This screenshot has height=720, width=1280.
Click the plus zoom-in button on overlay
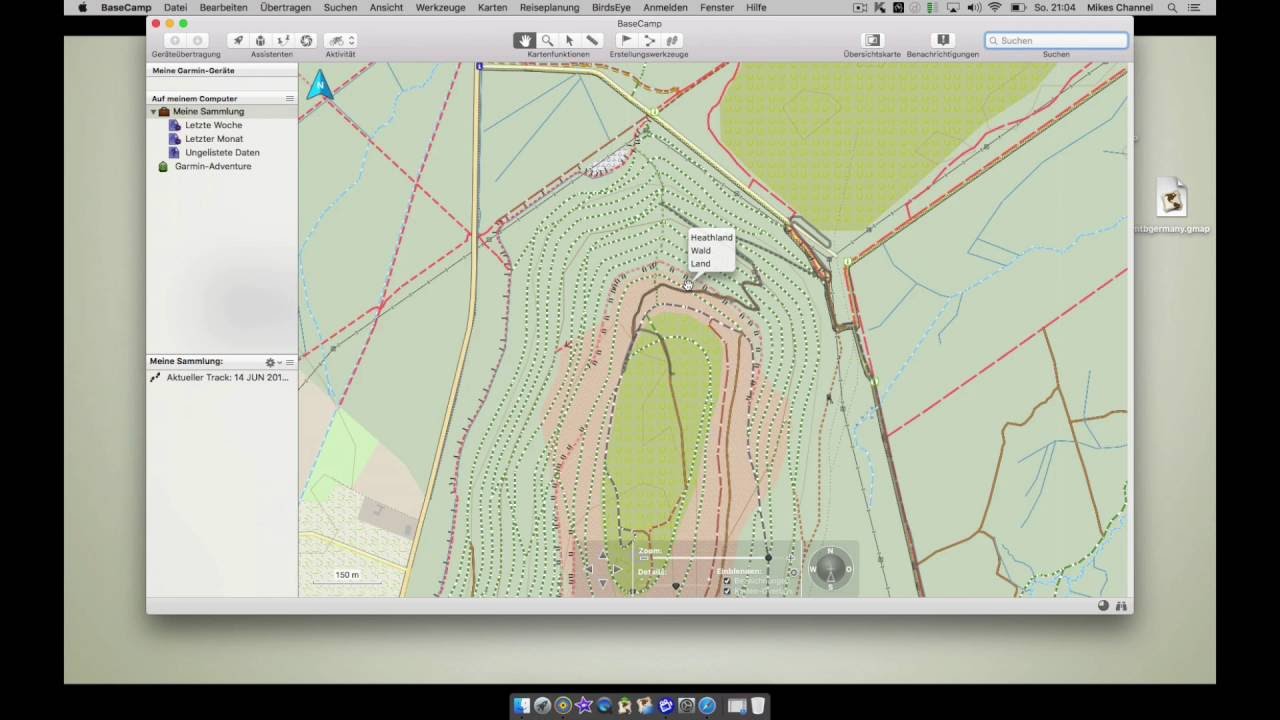792,559
